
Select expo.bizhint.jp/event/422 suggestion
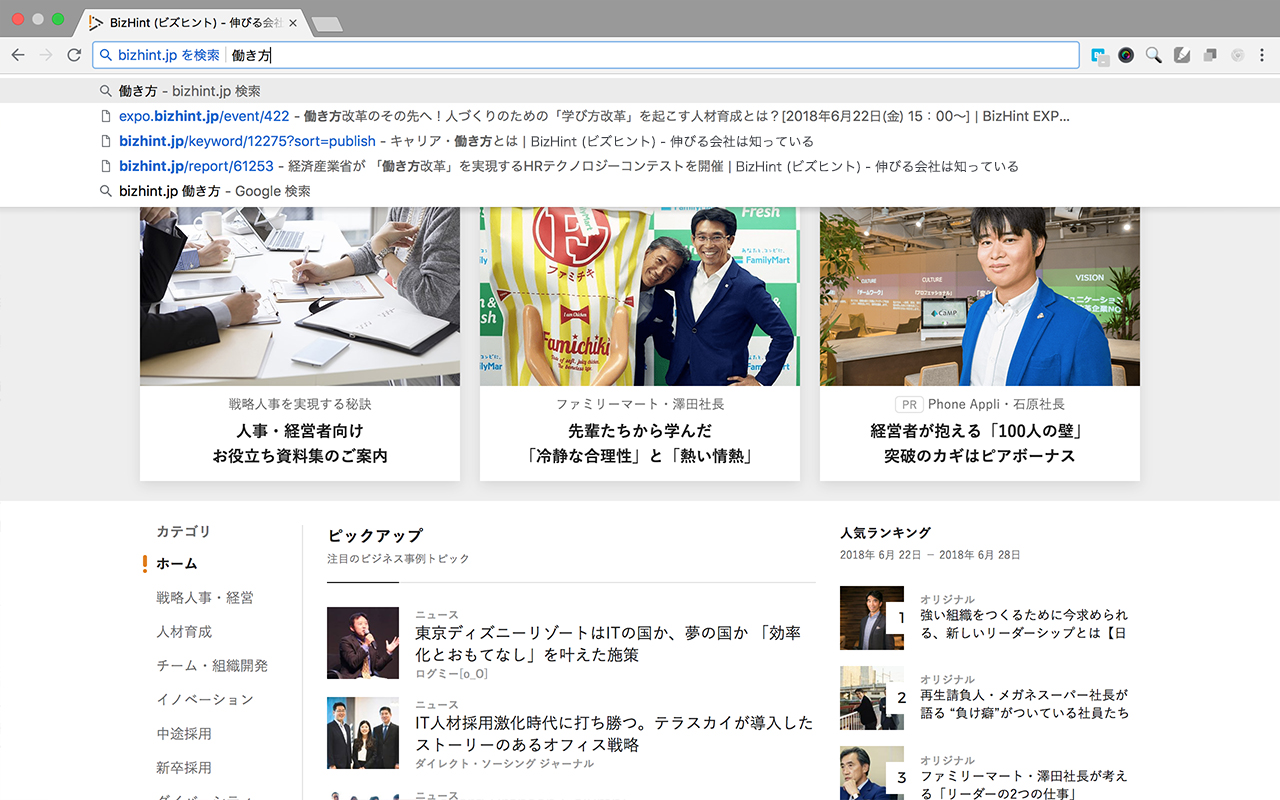640,116
